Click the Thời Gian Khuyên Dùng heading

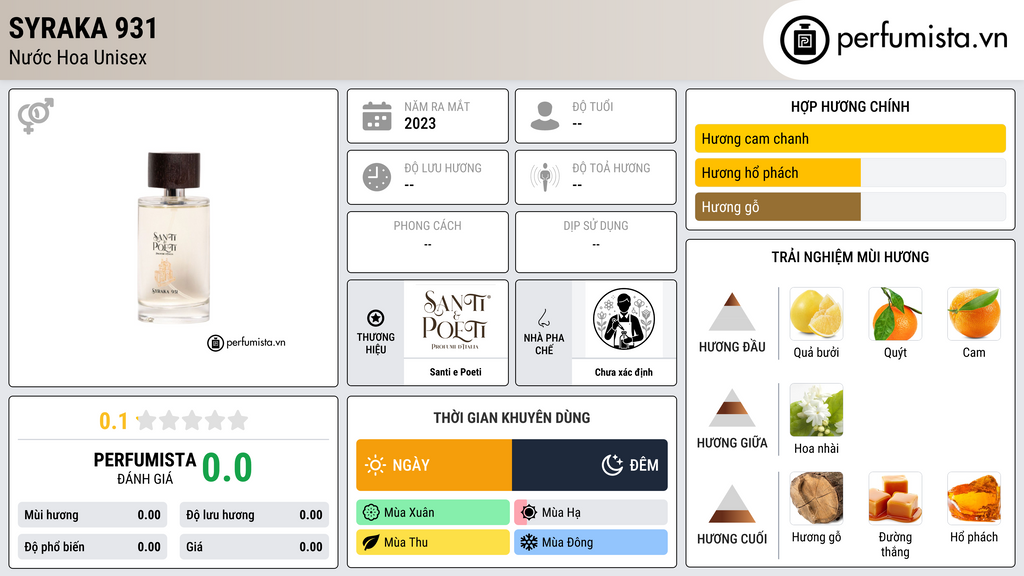[x=512, y=417]
